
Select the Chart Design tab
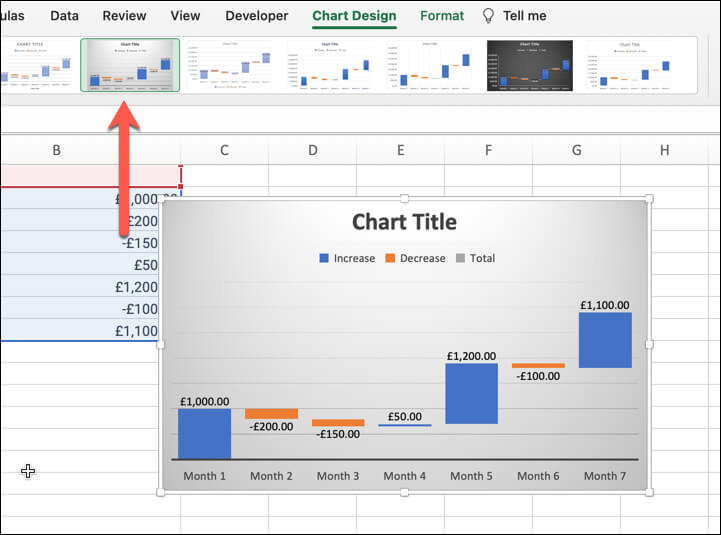tap(354, 16)
